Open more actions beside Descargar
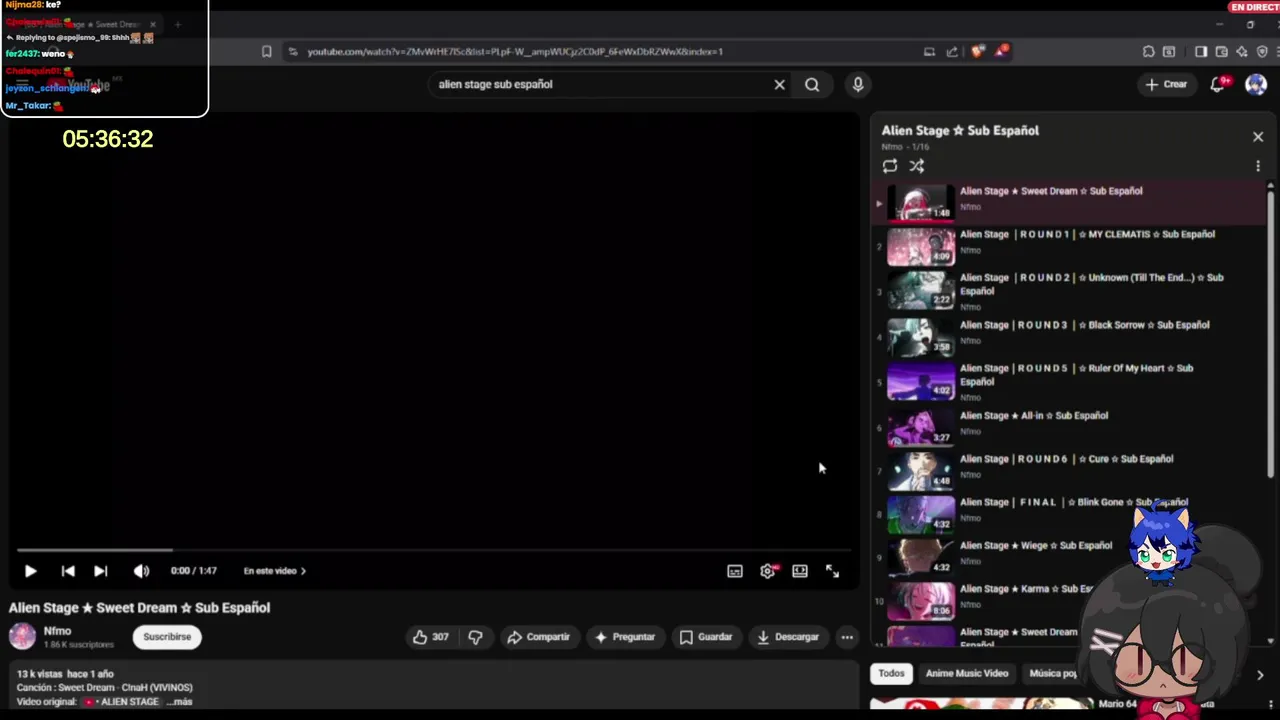 point(847,637)
